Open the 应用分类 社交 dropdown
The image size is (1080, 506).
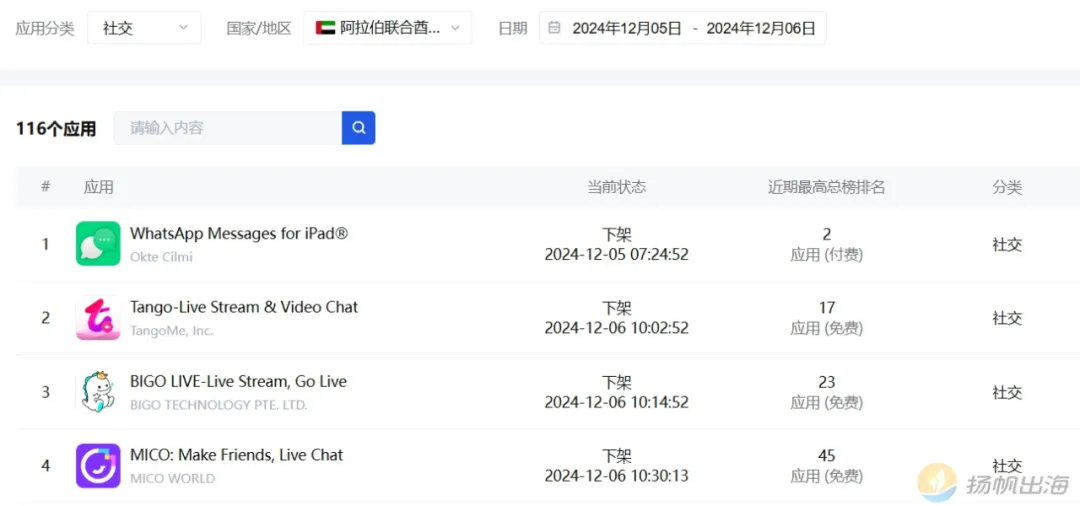coord(144,28)
